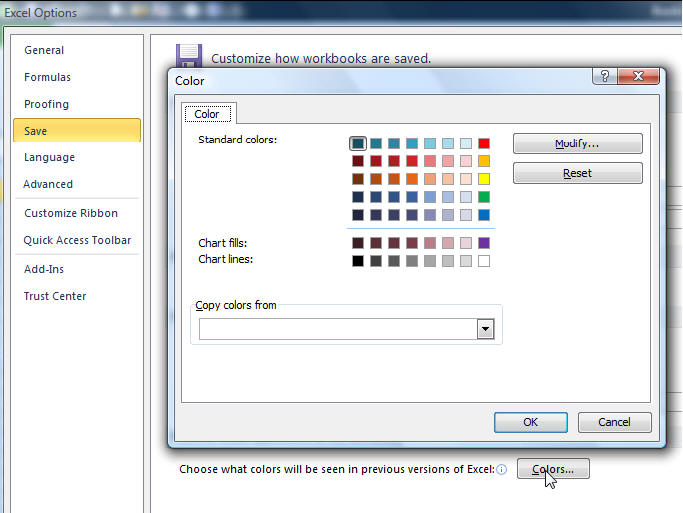Pick the black Chart lines swatch
The height and width of the screenshot is (513, 683).
point(358,261)
